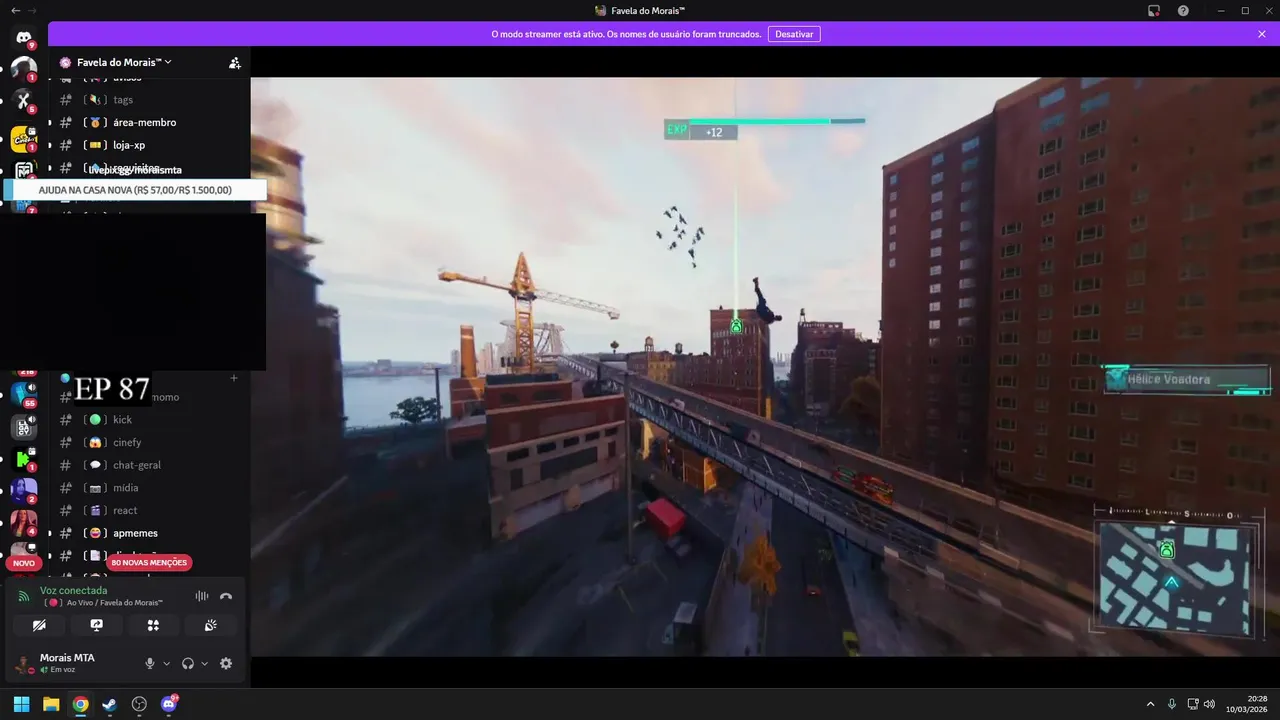The width and height of the screenshot is (1280, 720).
Task: Open the server icon with badge 4
Action: (23, 522)
